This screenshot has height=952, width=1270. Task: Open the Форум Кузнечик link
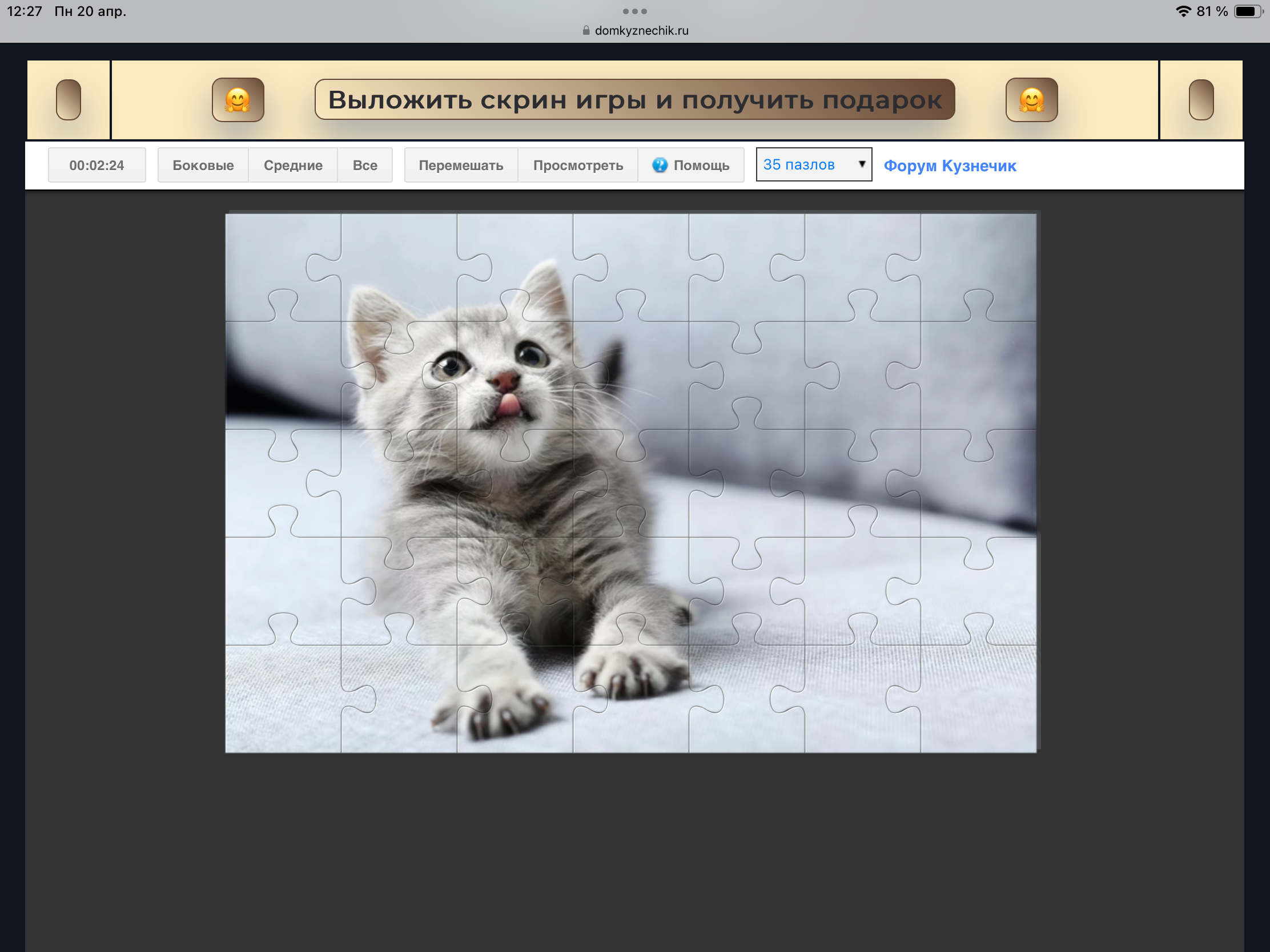tap(950, 166)
